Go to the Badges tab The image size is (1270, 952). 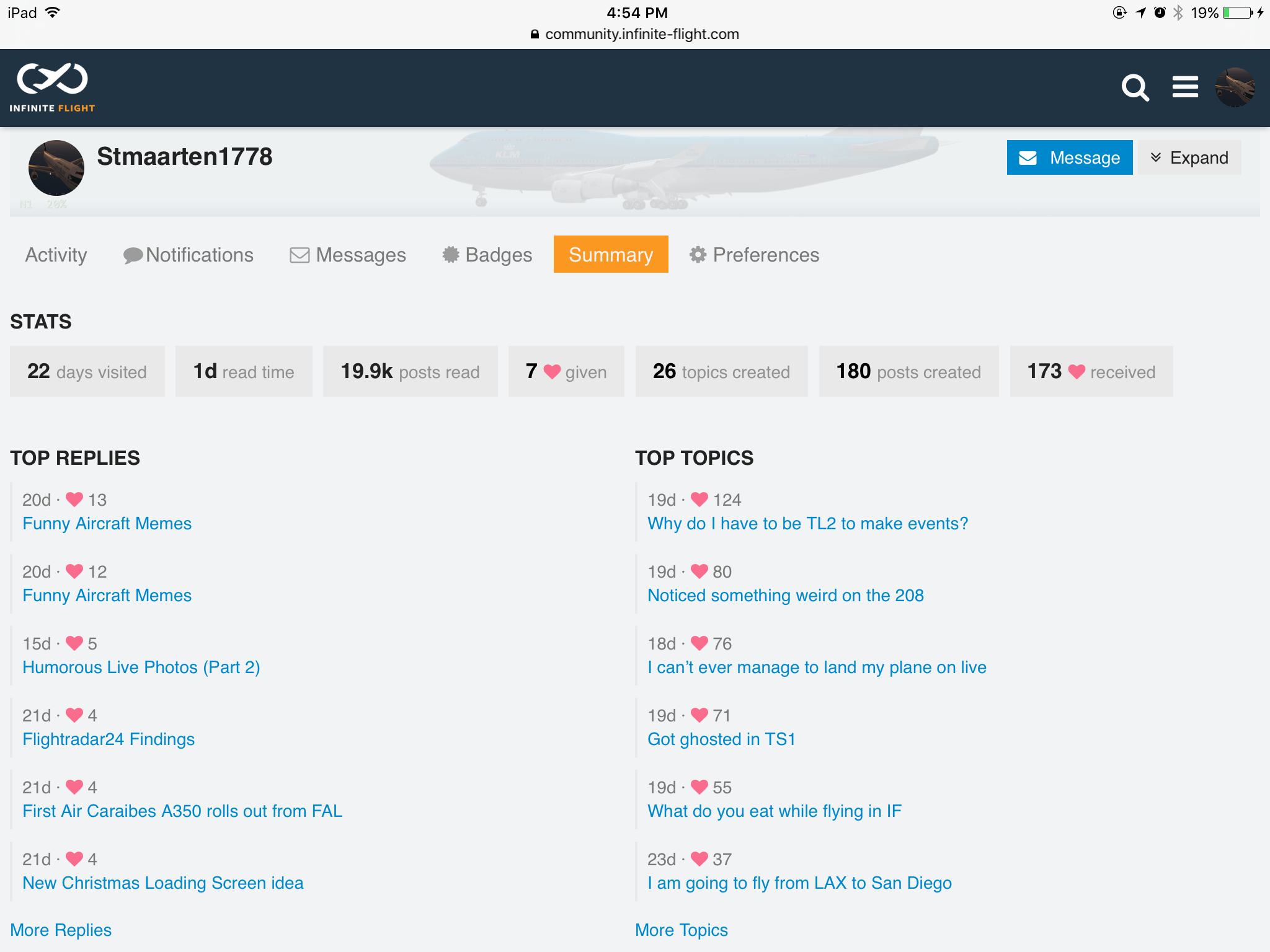click(x=487, y=255)
